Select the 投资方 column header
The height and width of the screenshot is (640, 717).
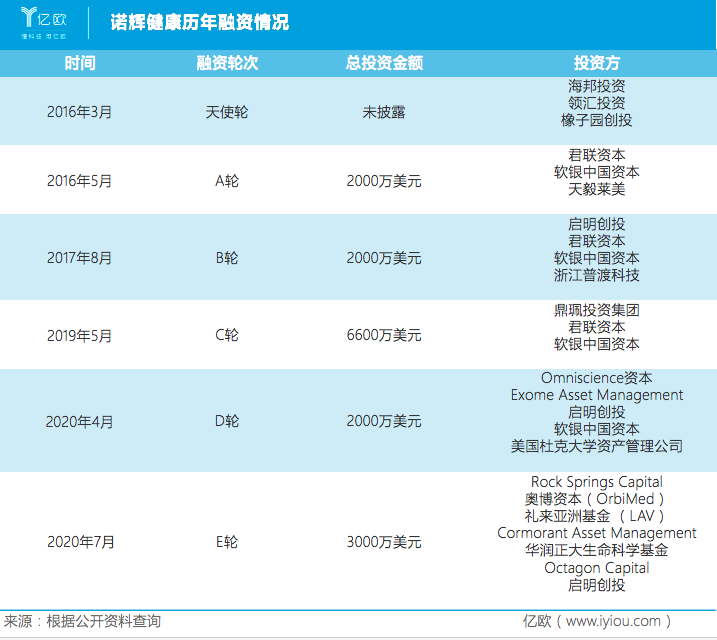tap(597, 63)
